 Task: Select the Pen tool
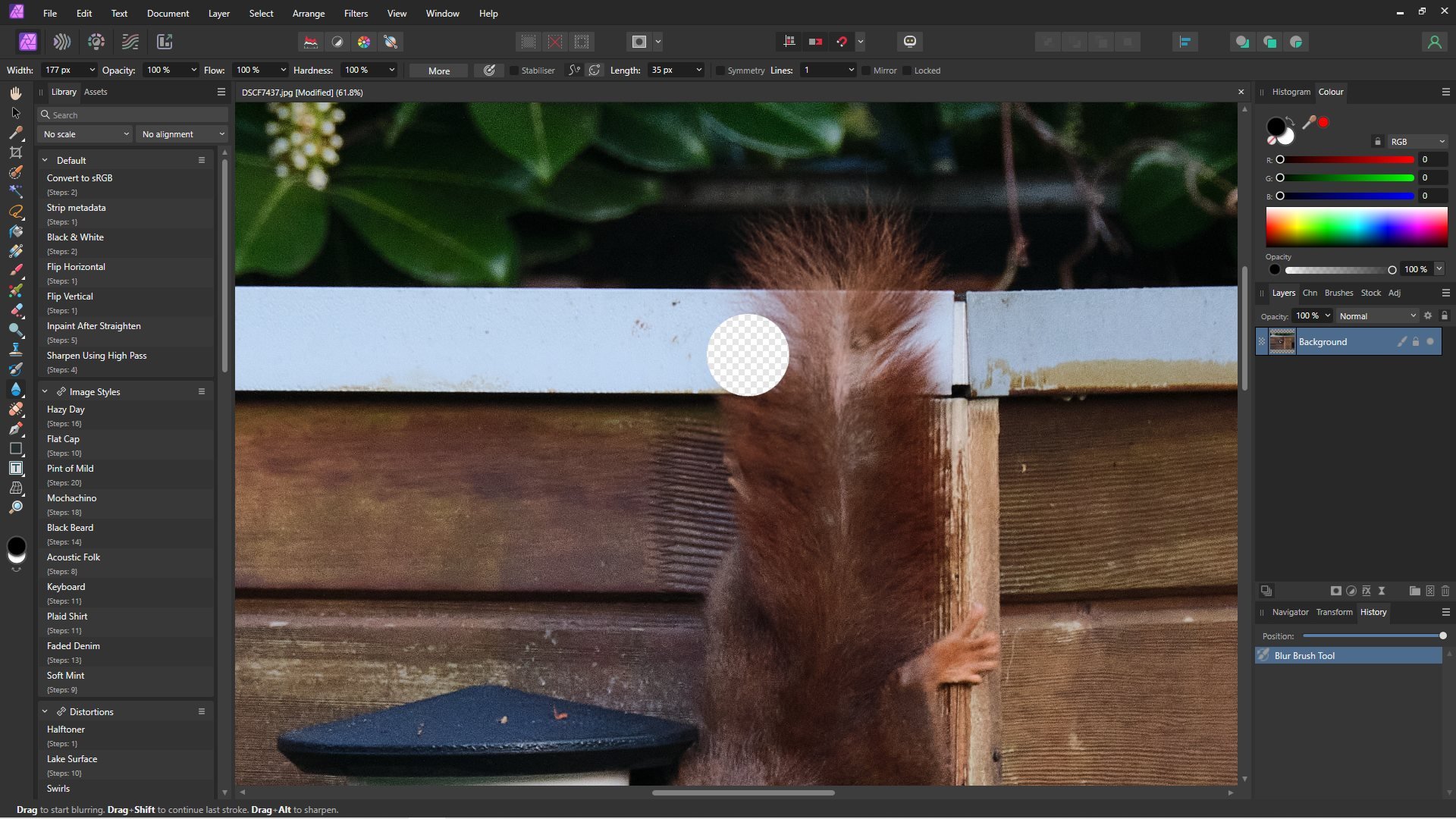15,428
